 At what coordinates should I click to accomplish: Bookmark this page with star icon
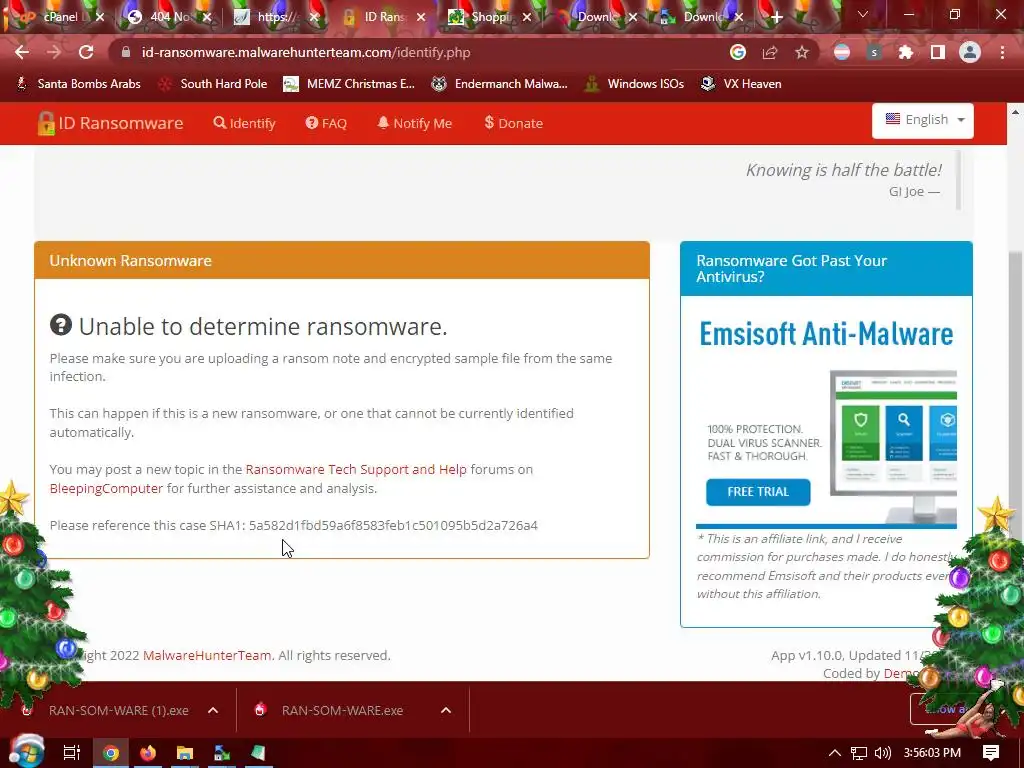point(802,52)
